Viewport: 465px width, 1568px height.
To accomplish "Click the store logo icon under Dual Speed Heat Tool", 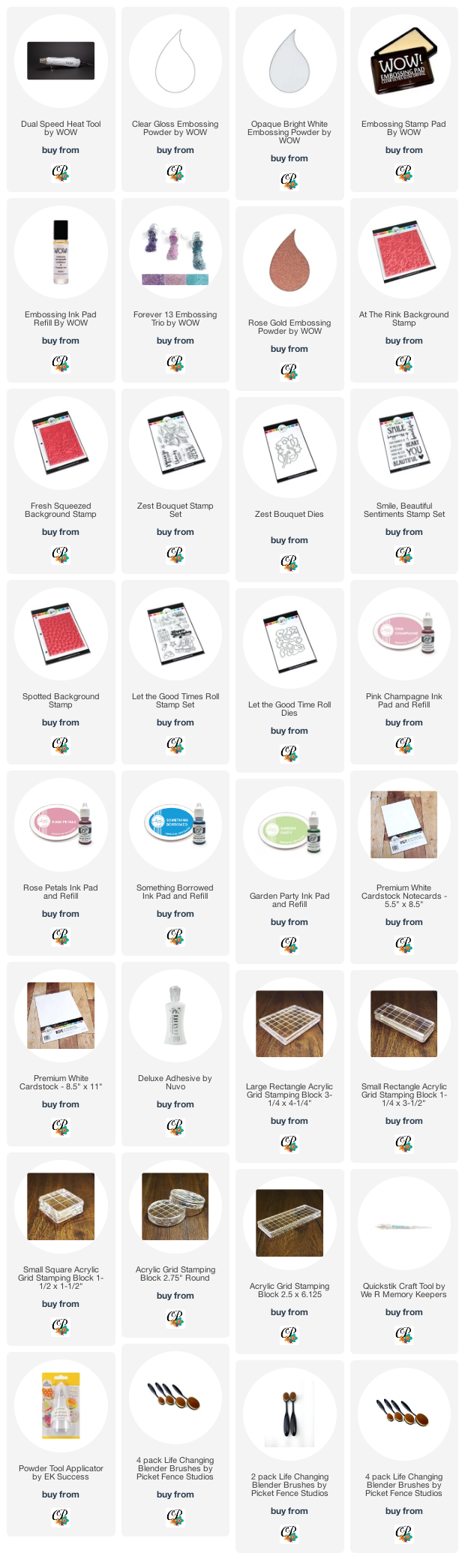I will click(60, 173).
